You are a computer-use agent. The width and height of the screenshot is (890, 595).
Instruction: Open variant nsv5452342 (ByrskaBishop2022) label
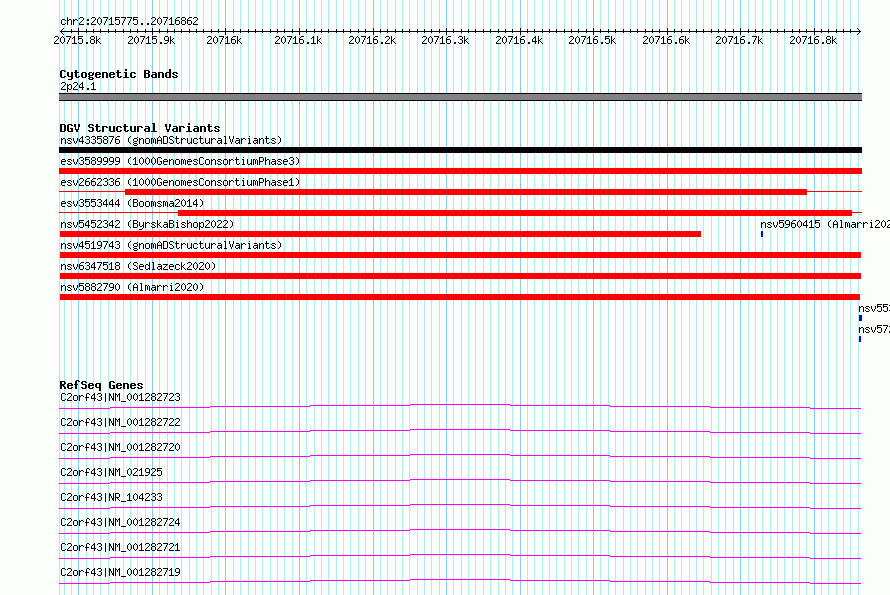click(x=147, y=224)
